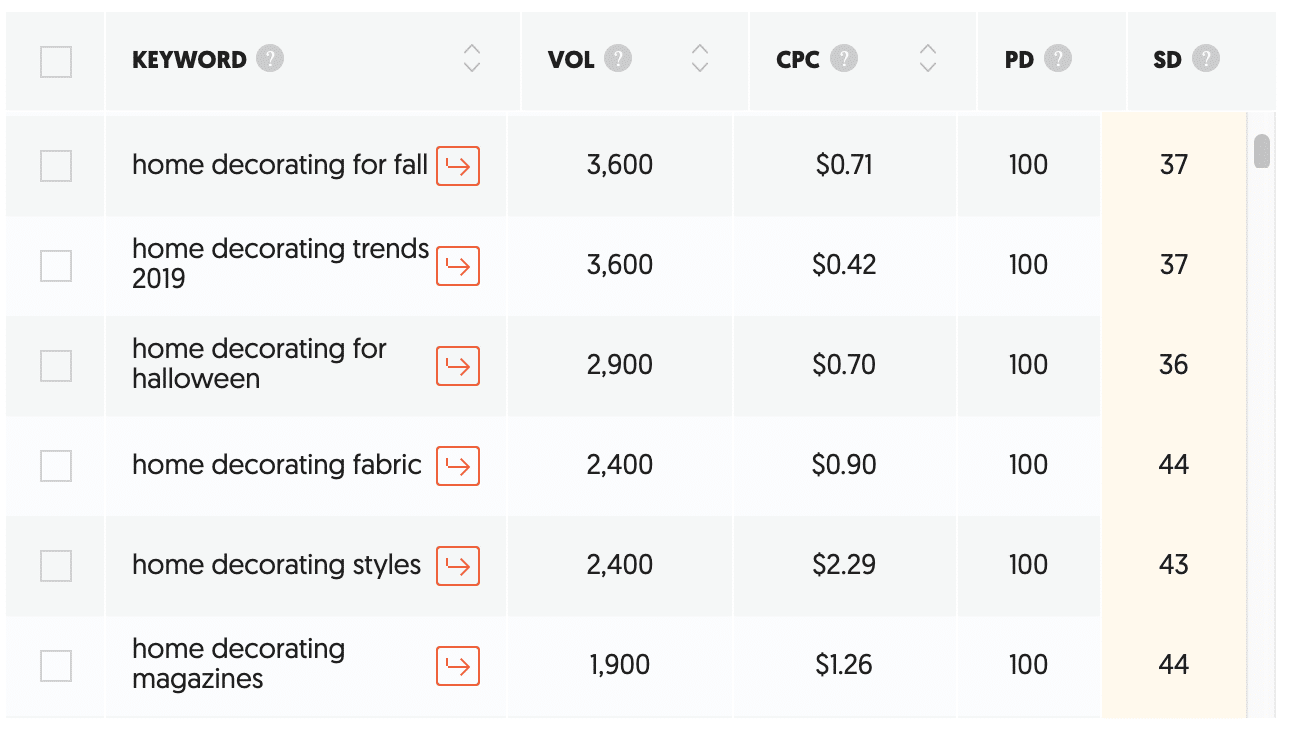Click arrow icon next to home decorating magazines
Viewport: 1296px width, 736px height.
tap(458, 666)
